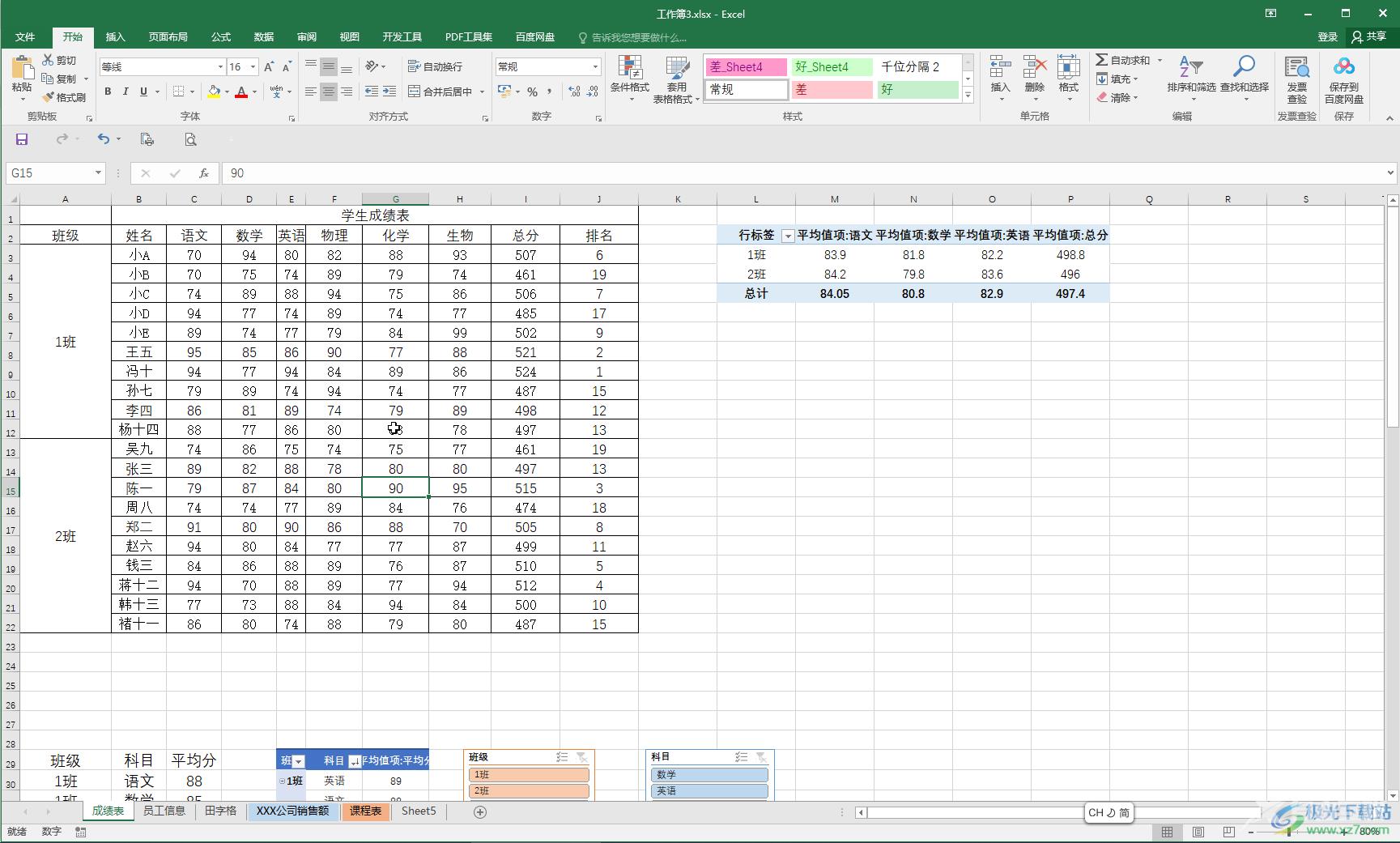The image size is (1400, 843).
Task: Click increase decimal places icon
Action: [574, 92]
